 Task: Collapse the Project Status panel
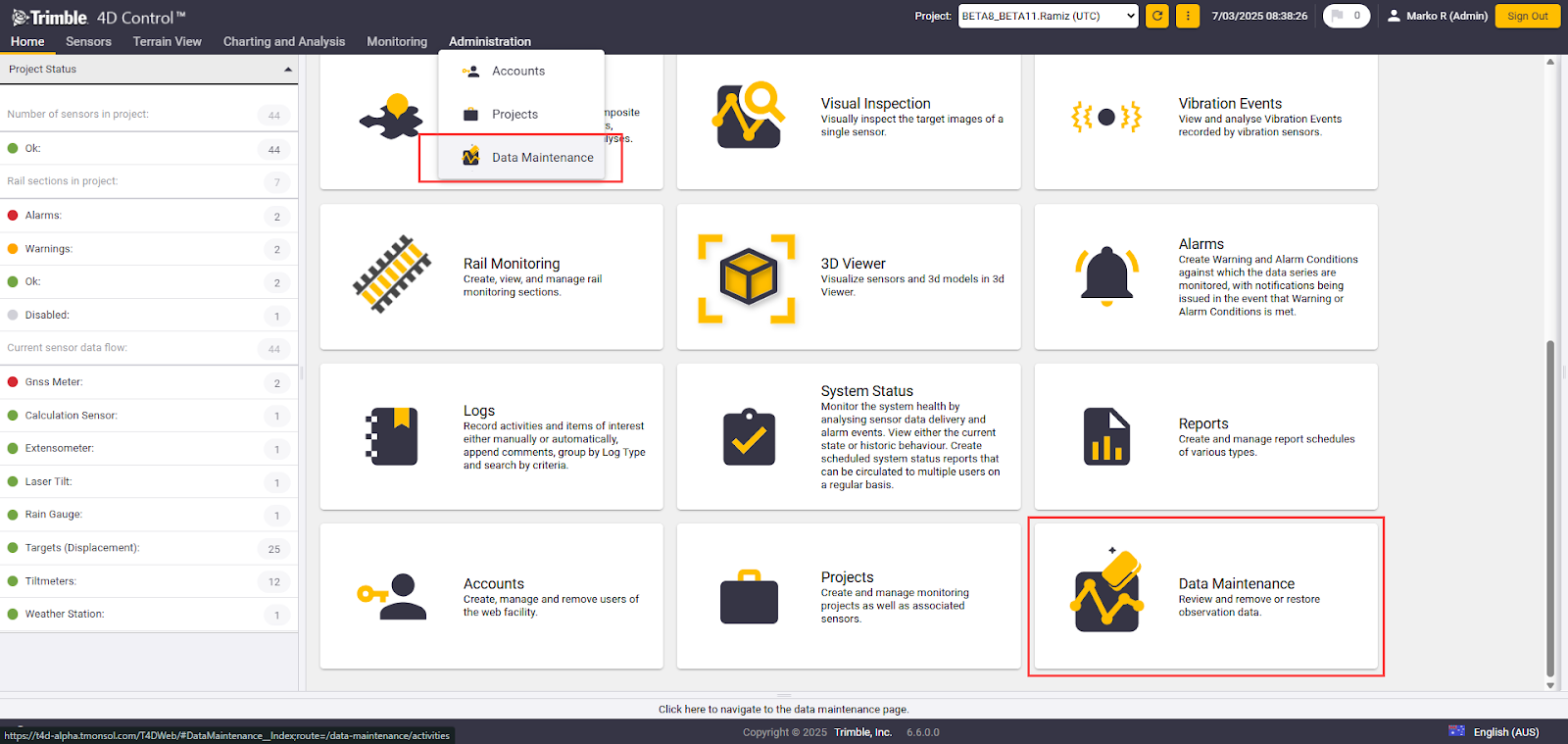[x=288, y=70]
